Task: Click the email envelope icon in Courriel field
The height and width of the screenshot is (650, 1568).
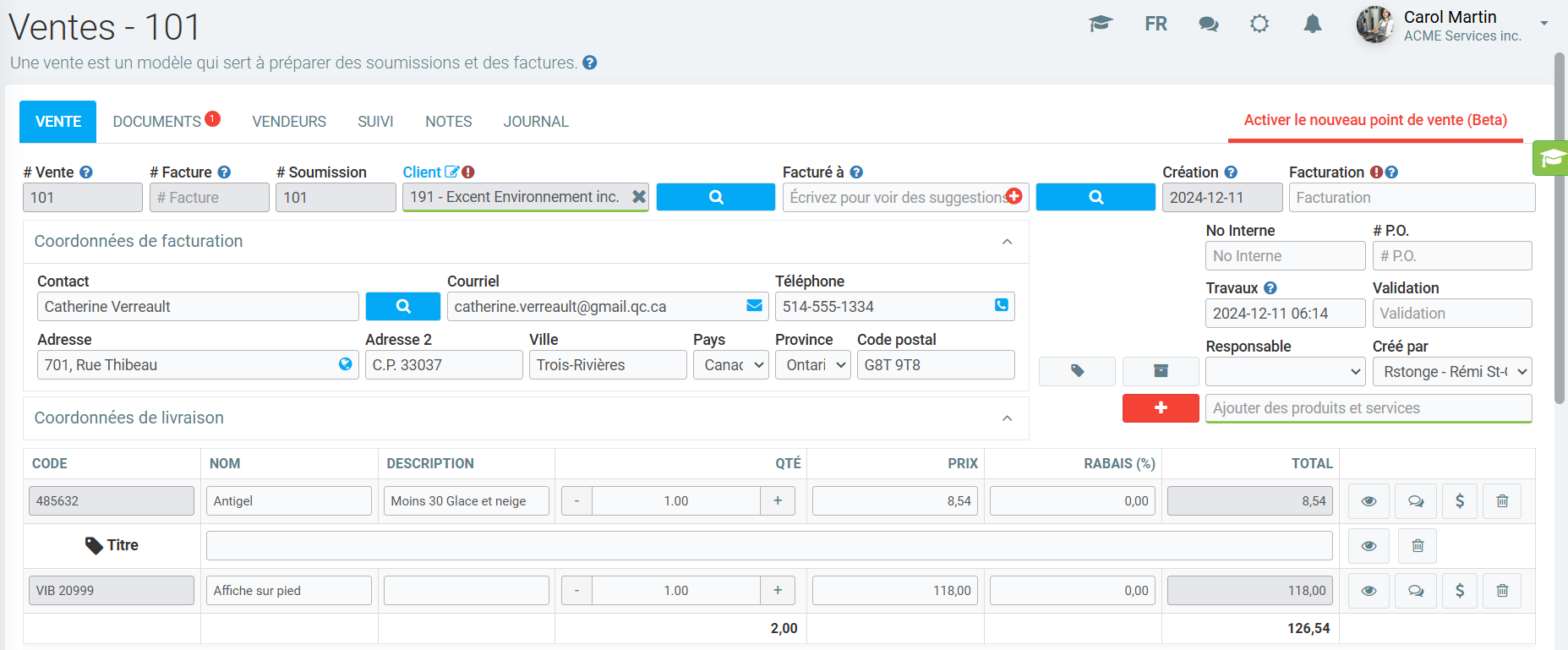Action: pos(754,306)
